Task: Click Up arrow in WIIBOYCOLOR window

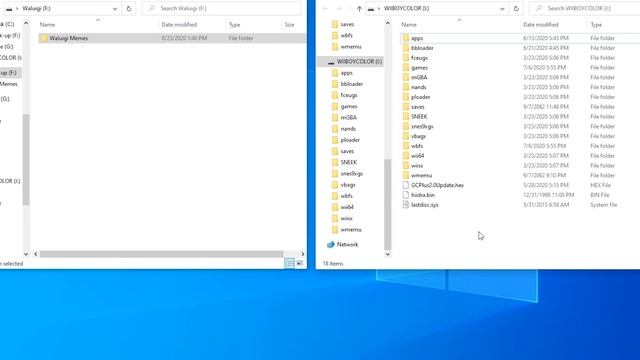Action: click(x=359, y=8)
